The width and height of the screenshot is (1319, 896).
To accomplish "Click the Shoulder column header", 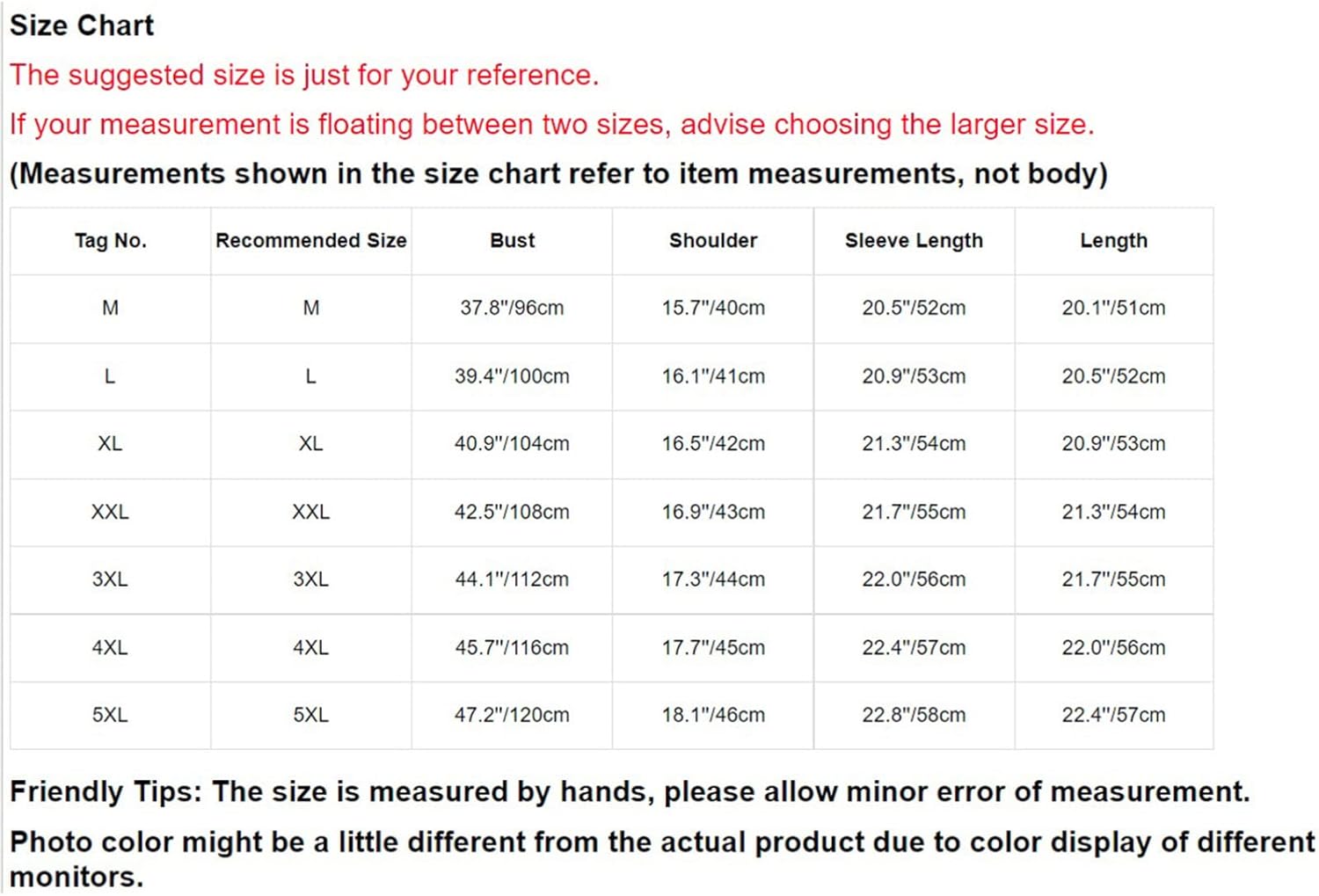I will (x=713, y=241).
